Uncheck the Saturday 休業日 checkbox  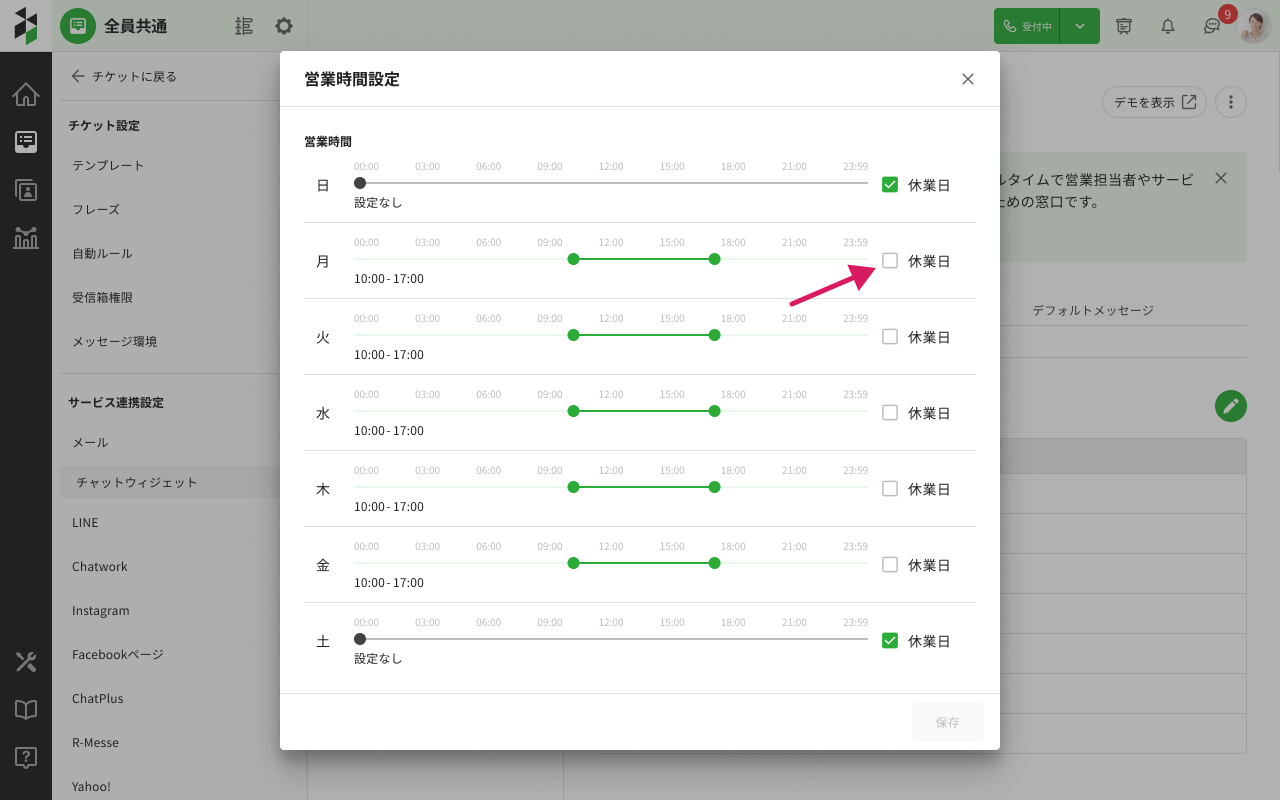click(x=890, y=641)
